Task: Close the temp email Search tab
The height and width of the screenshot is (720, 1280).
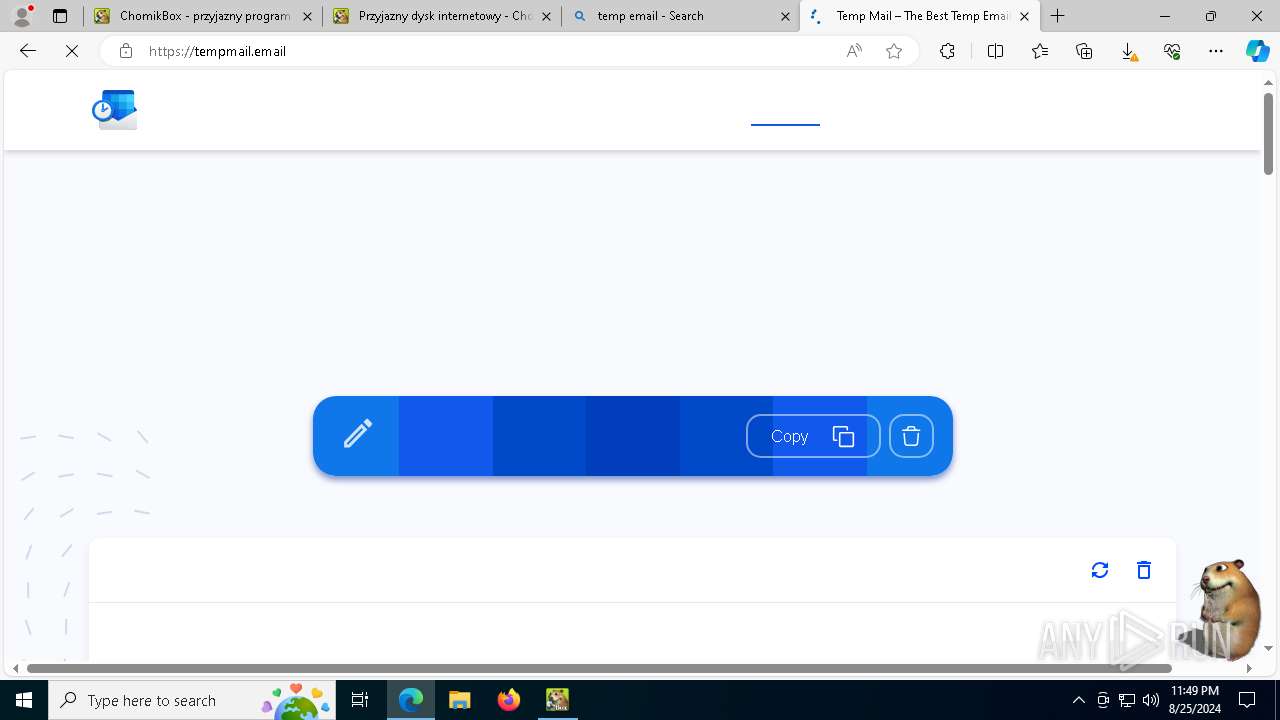Action: (x=785, y=16)
